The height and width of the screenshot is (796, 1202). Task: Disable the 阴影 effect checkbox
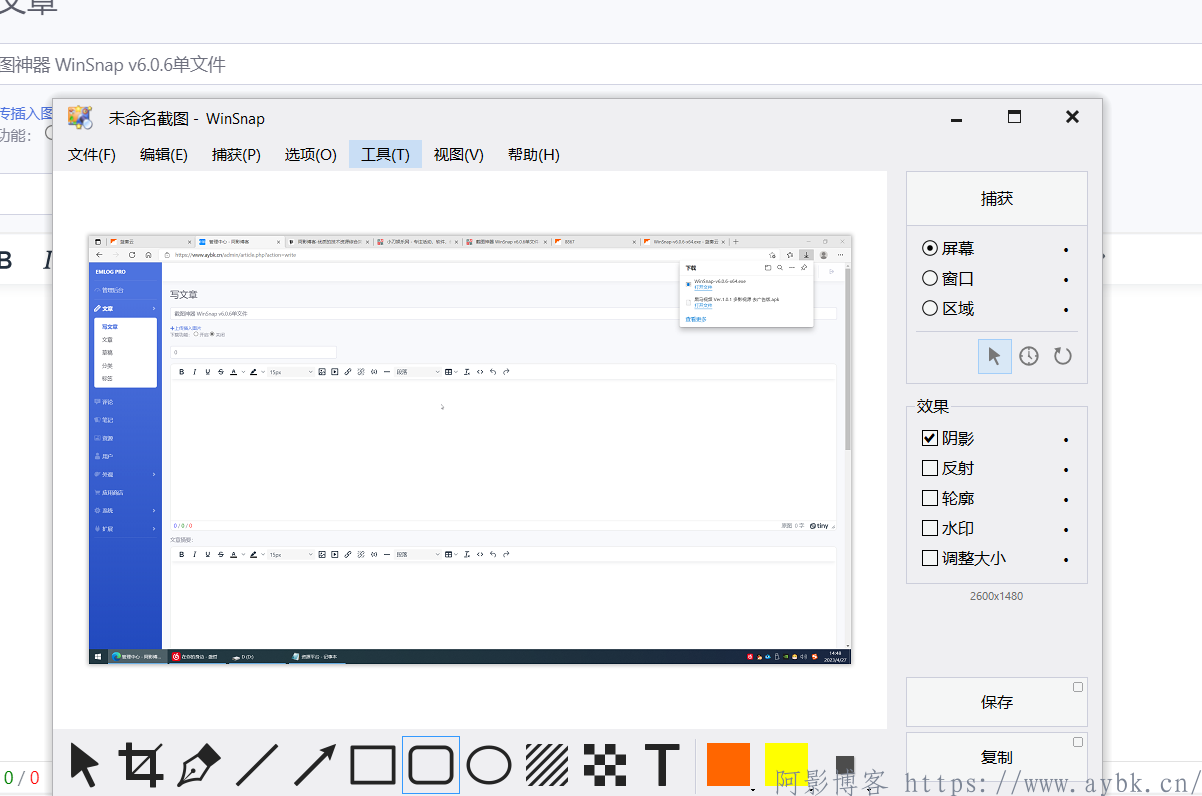click(x=929, y=437)
